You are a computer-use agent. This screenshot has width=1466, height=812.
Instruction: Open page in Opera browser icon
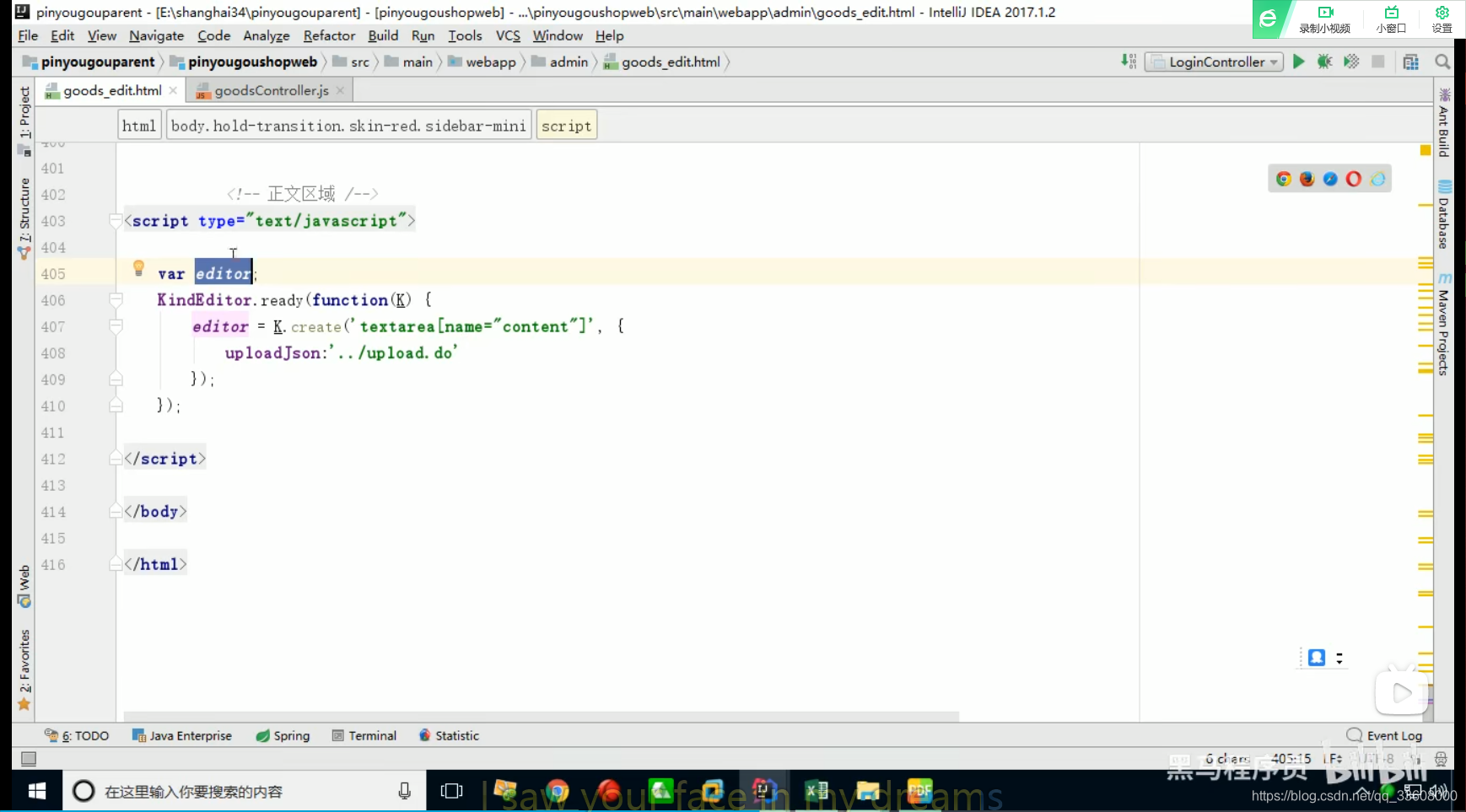pyautogui.click(x=1354, y=179)
